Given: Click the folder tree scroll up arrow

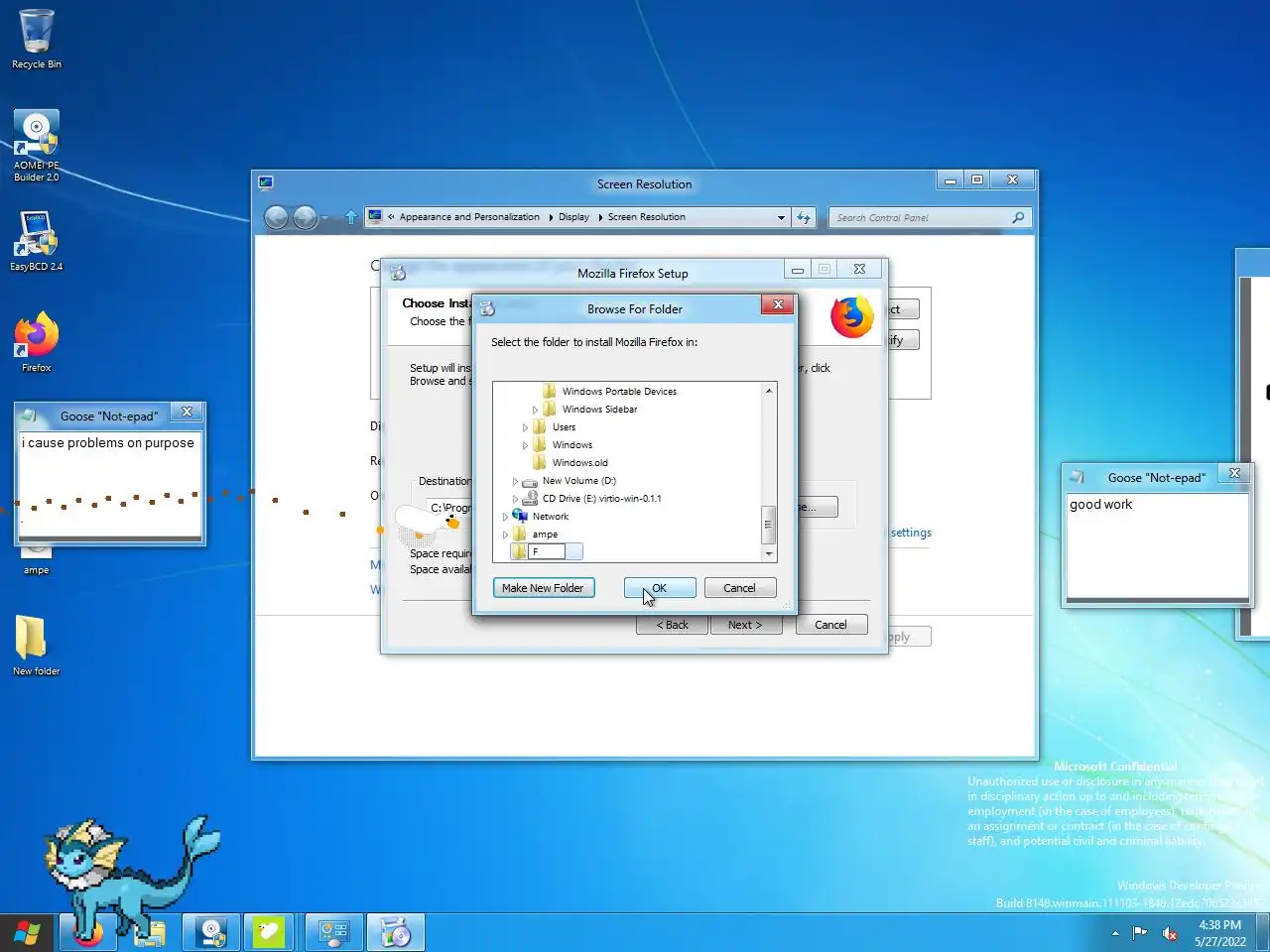Looking at the screenshot, I should 769,391.
